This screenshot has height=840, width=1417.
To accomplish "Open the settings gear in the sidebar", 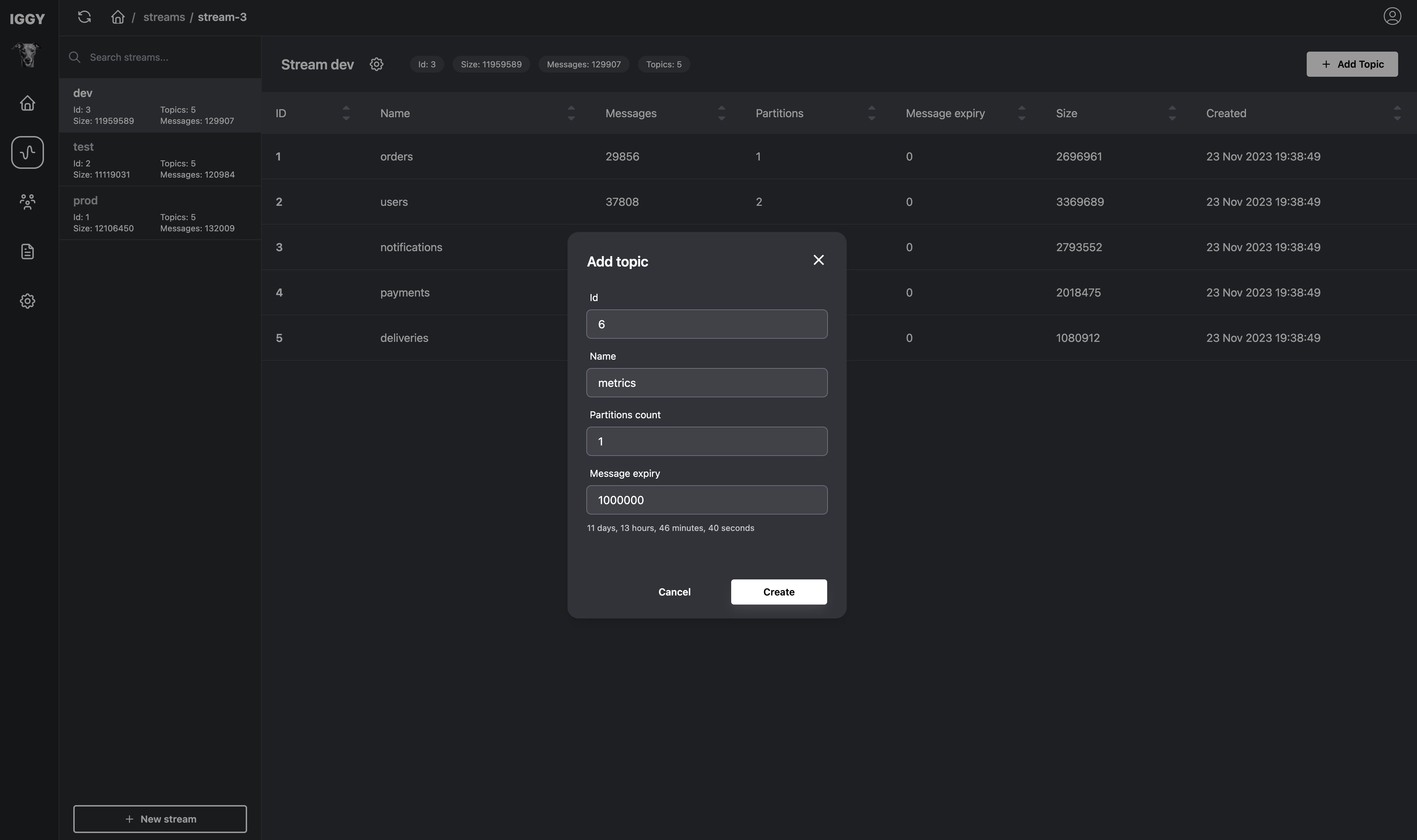I will pos(27,301).
